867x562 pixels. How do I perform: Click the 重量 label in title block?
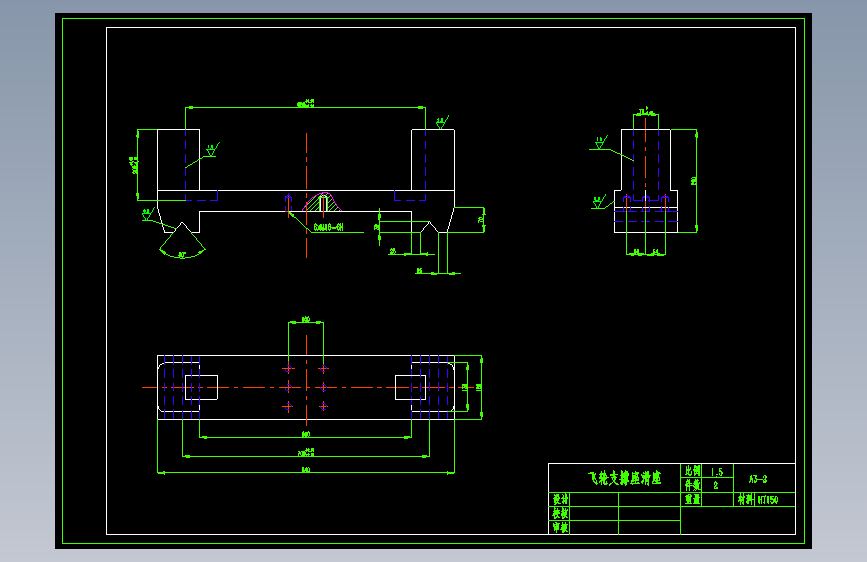click(x=692, y=499)
